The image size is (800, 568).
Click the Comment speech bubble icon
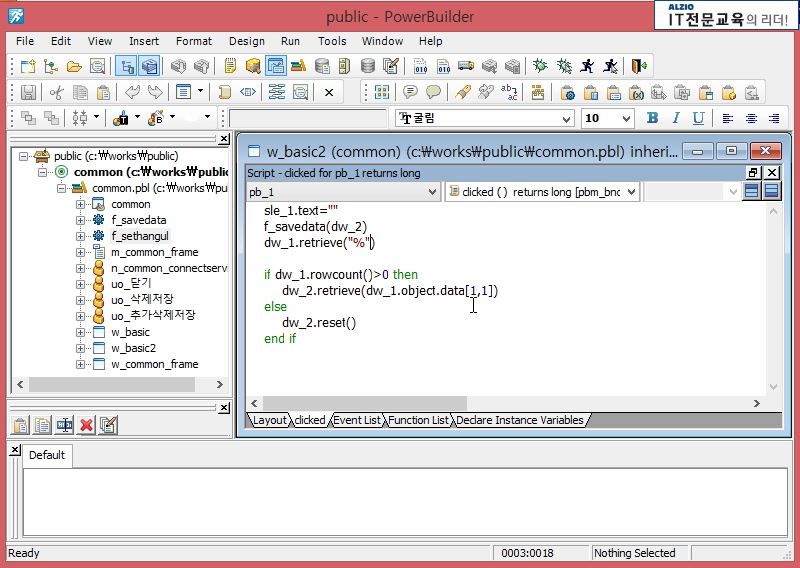410,92
